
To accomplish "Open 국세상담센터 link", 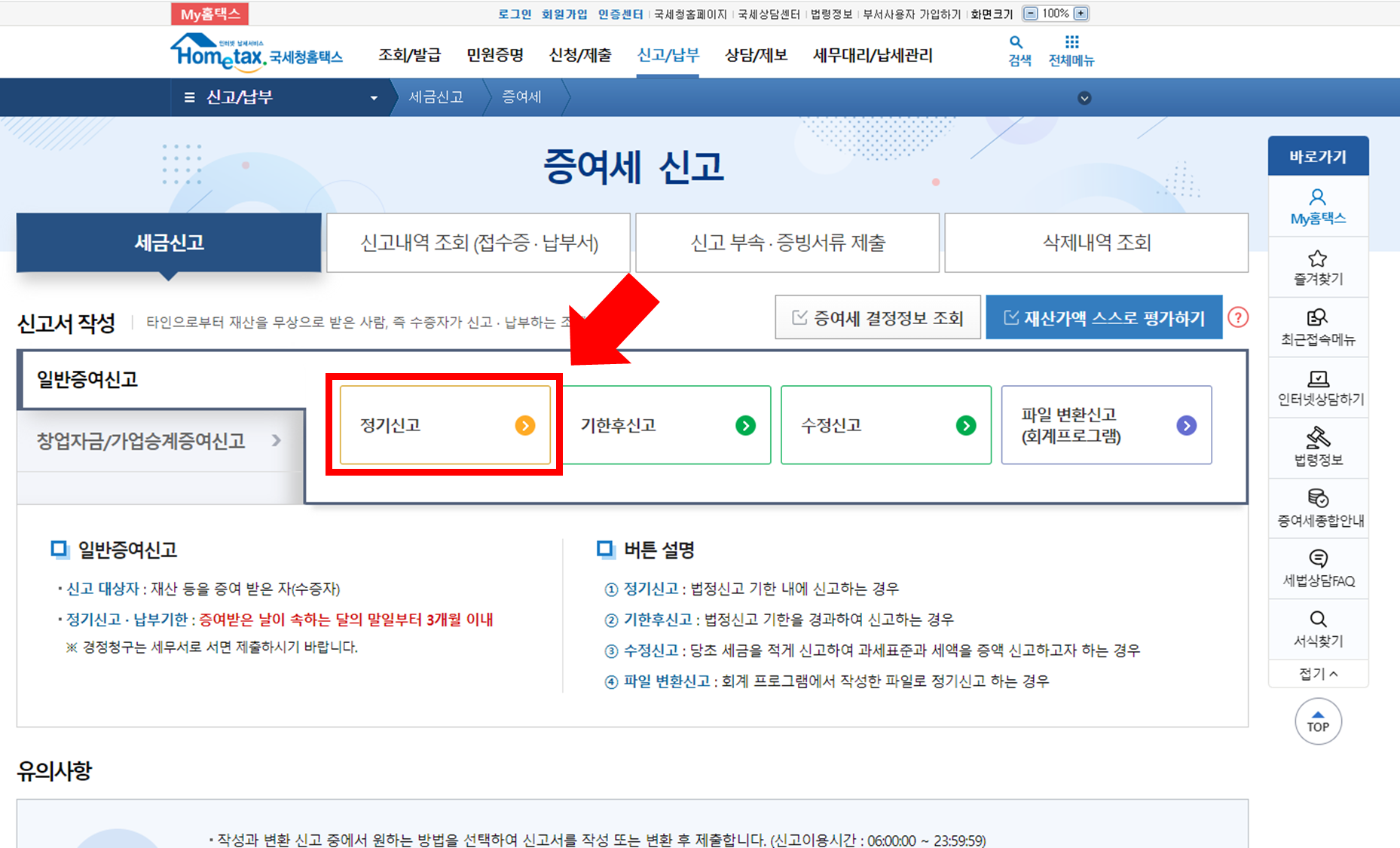I will (x=769, y=14).
